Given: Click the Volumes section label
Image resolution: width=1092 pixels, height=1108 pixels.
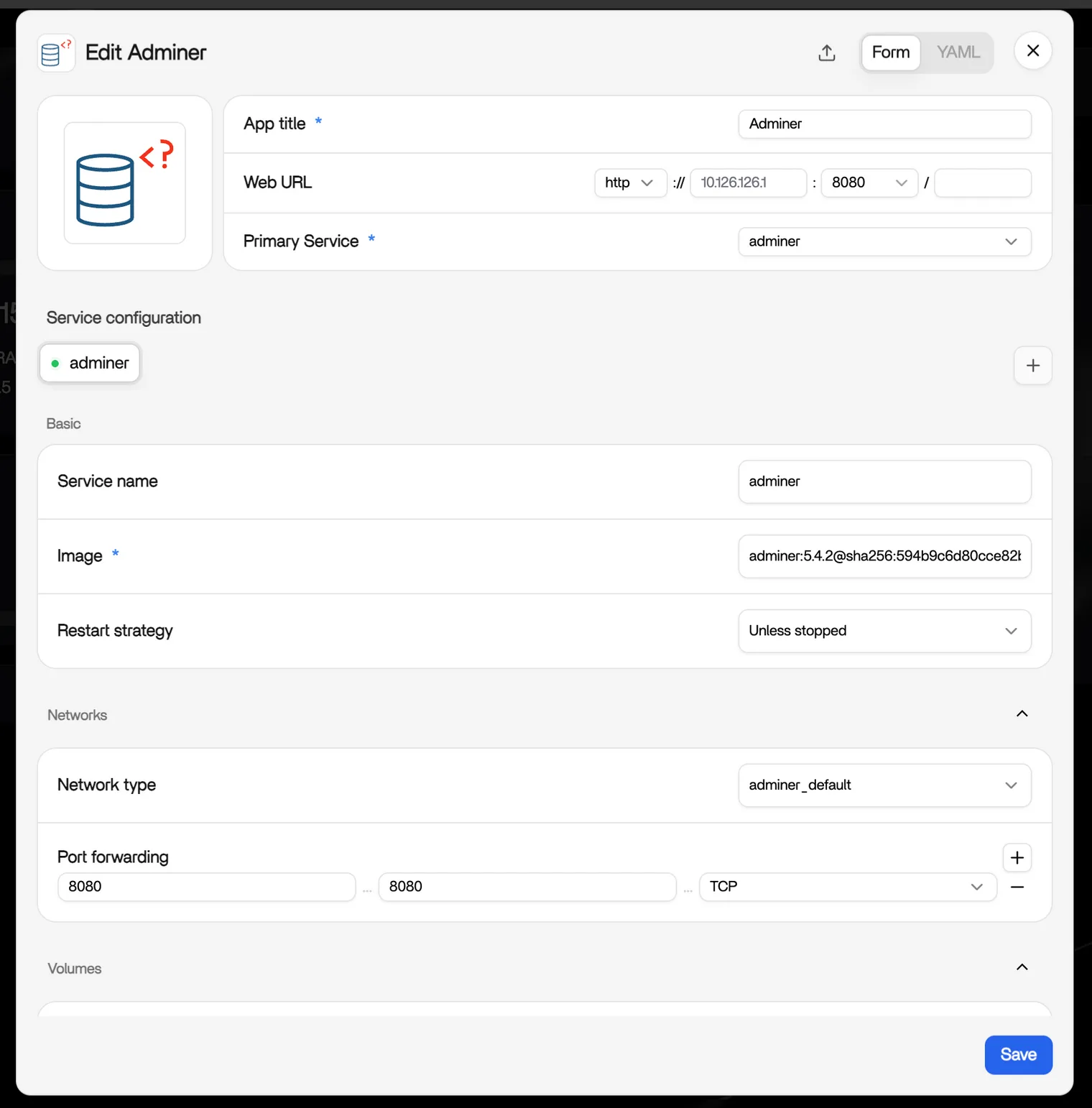Looking at the screenshot, I should click(75, 969).
